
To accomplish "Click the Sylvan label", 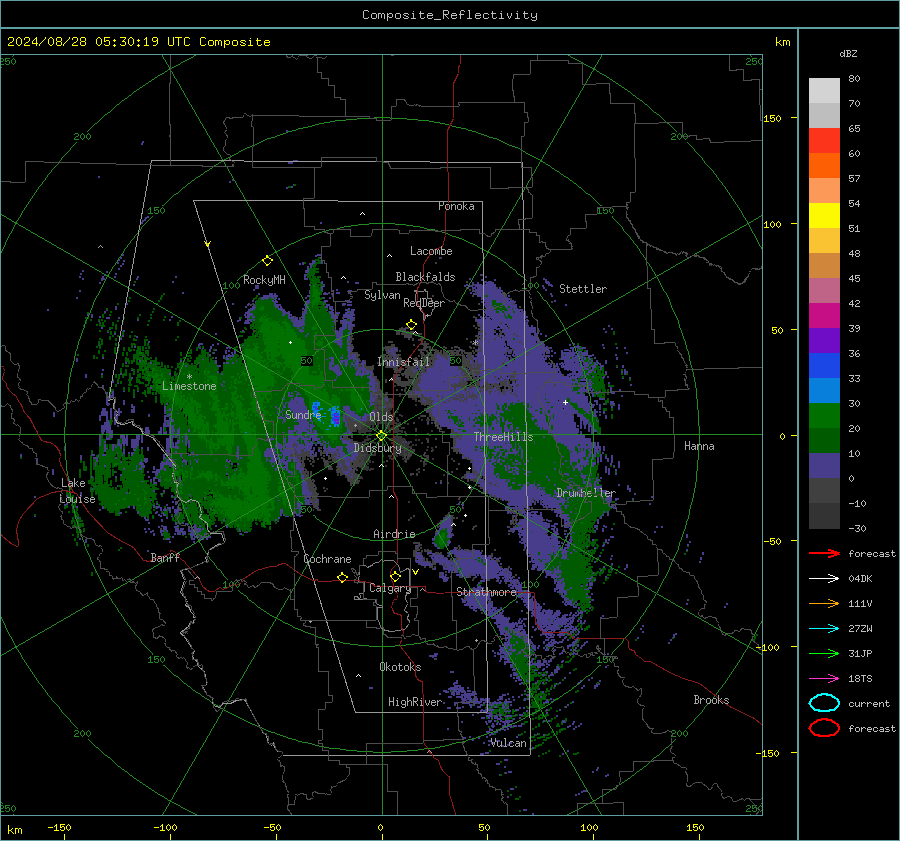I will click(x=382, y=295).
